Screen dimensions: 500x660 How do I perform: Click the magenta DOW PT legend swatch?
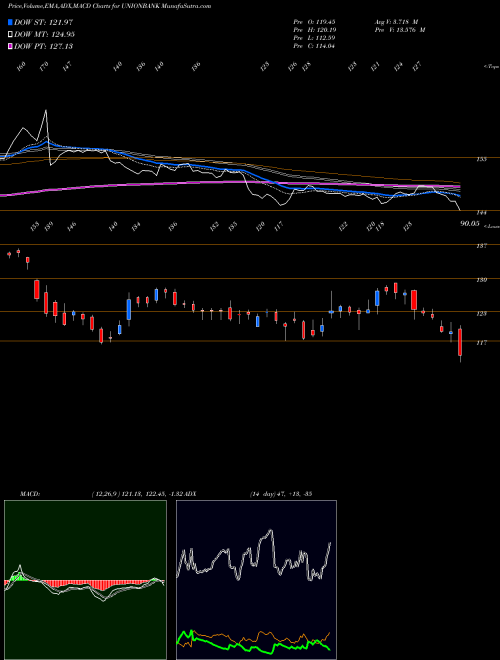coord(10,46)
